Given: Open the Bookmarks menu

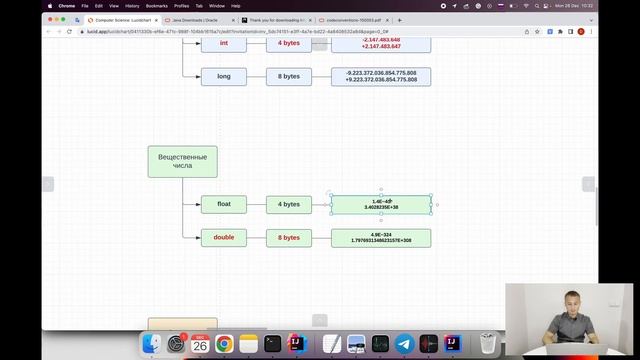Looking at the screenshot, I should click(157, 6).
